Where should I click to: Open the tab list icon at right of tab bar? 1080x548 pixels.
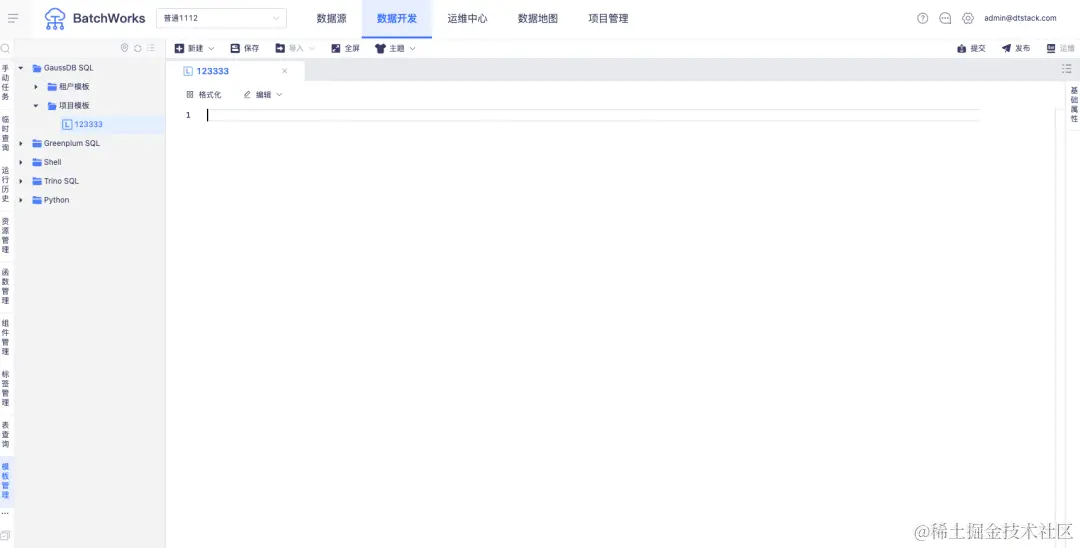coord(1067,69)
